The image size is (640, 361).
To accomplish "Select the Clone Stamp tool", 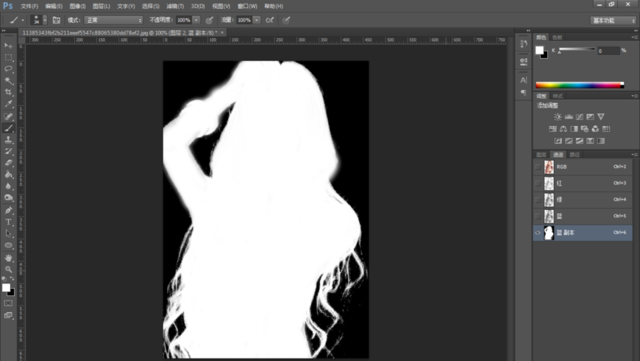I will tap(8, 139).
